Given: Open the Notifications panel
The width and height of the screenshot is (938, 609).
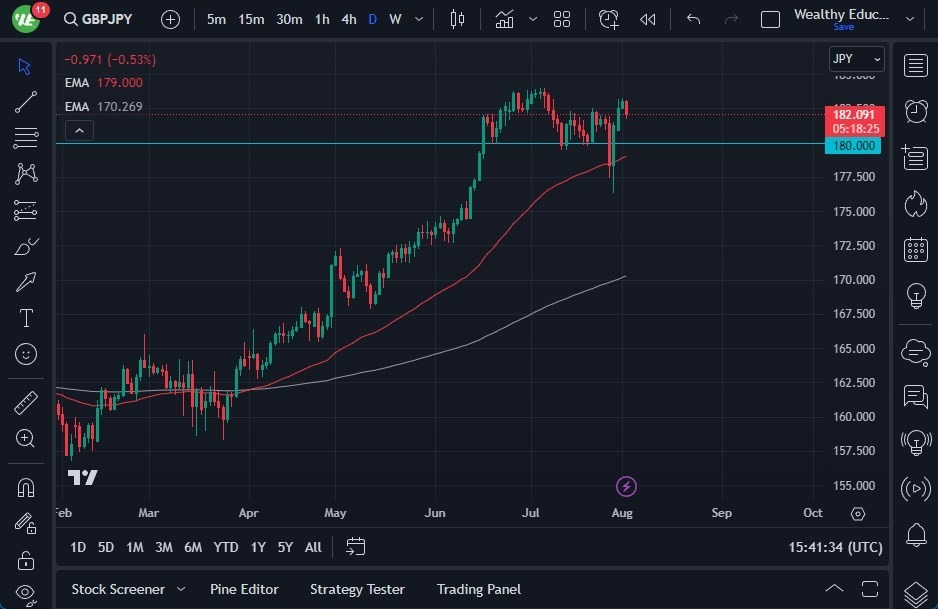Looking at the screenshot, I should [915, 537].
